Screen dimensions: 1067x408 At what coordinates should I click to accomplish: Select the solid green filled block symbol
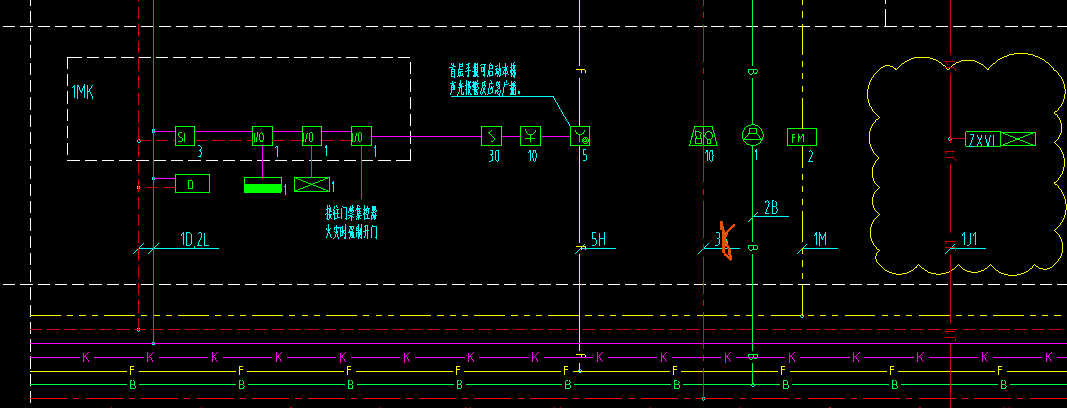click(263, 185)
